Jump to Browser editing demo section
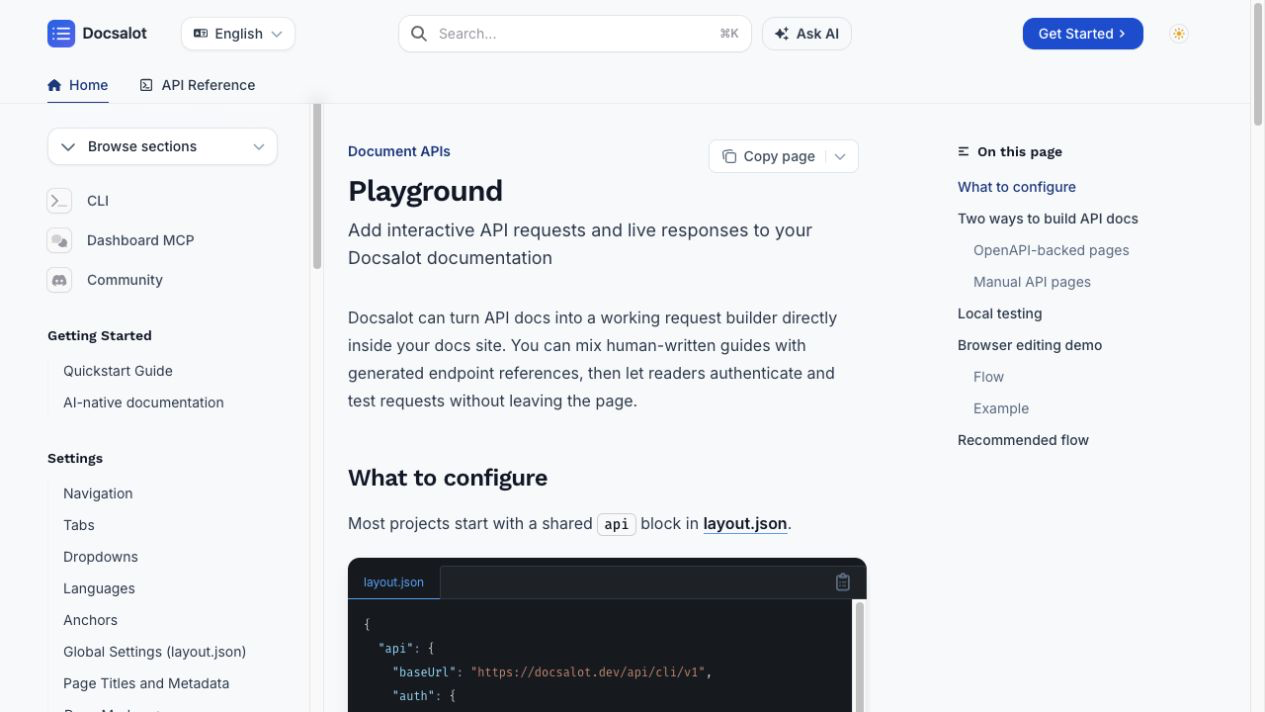The width and height of the screenshot is (1265, 712). coord(1030,345)
